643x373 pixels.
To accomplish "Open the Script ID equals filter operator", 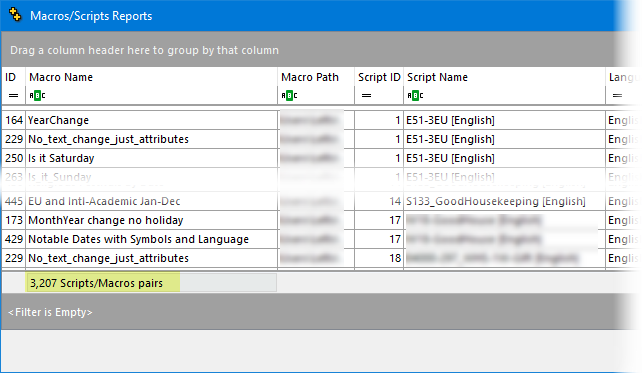I will tap(366, 96).
